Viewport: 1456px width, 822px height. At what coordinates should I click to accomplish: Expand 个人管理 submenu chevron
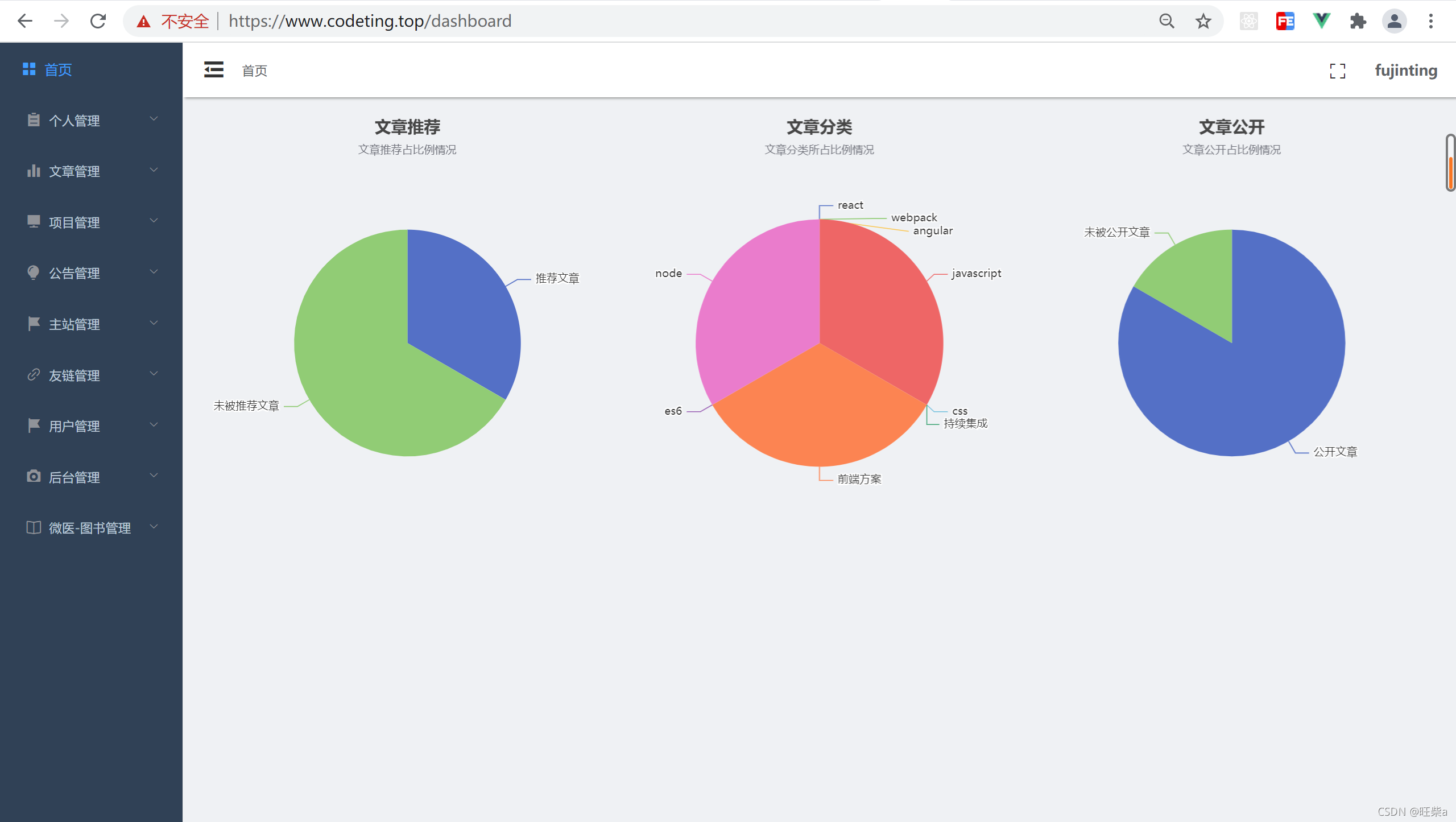point(154,119)
